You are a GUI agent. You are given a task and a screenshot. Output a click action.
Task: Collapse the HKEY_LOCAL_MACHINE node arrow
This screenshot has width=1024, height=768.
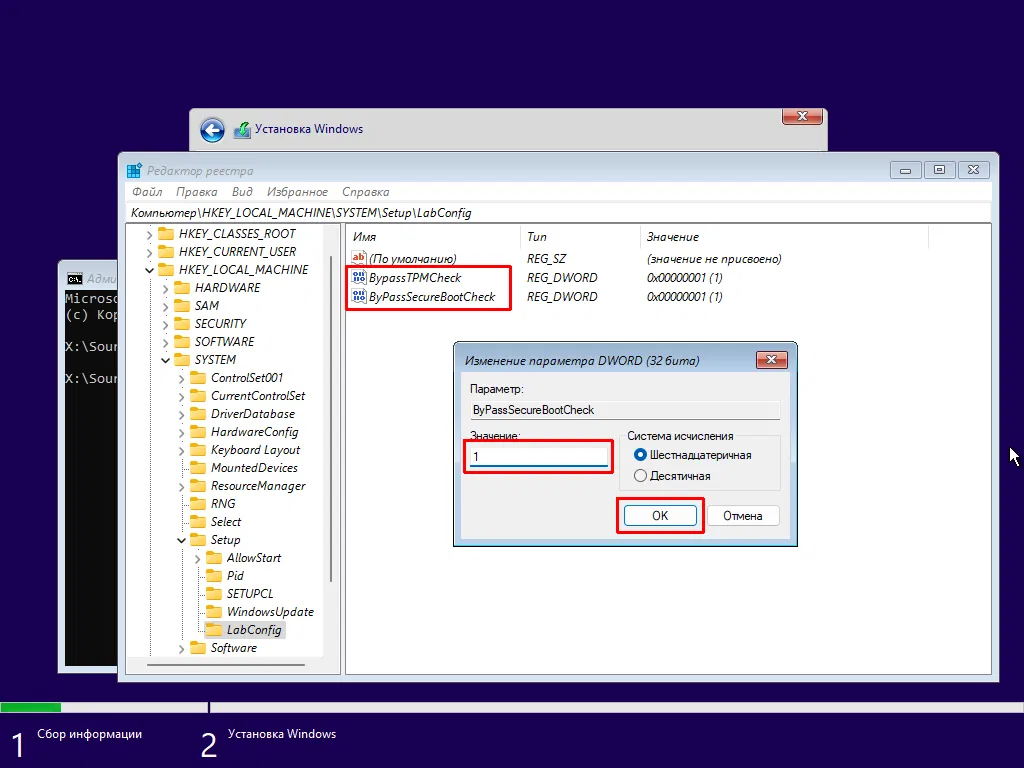click(150, 270)
